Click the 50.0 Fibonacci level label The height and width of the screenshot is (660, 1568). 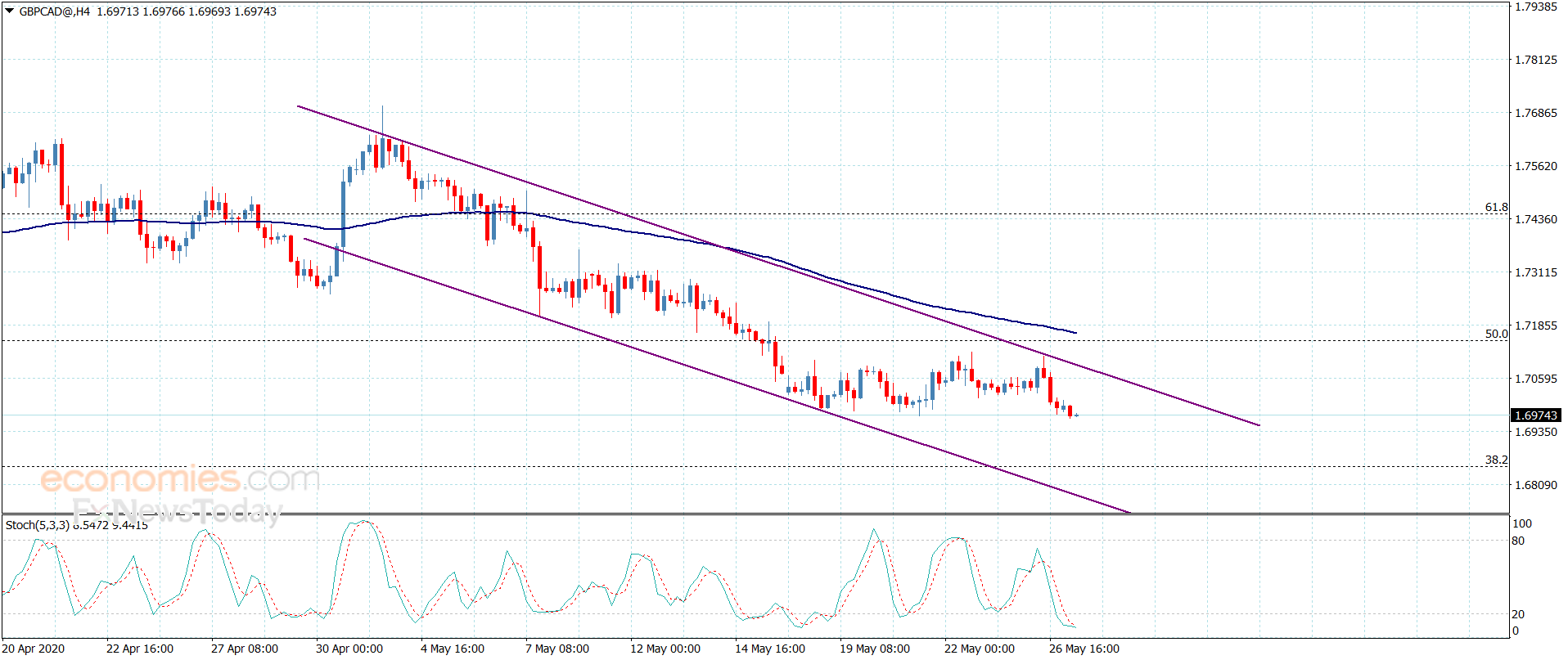pos(1496,334)
